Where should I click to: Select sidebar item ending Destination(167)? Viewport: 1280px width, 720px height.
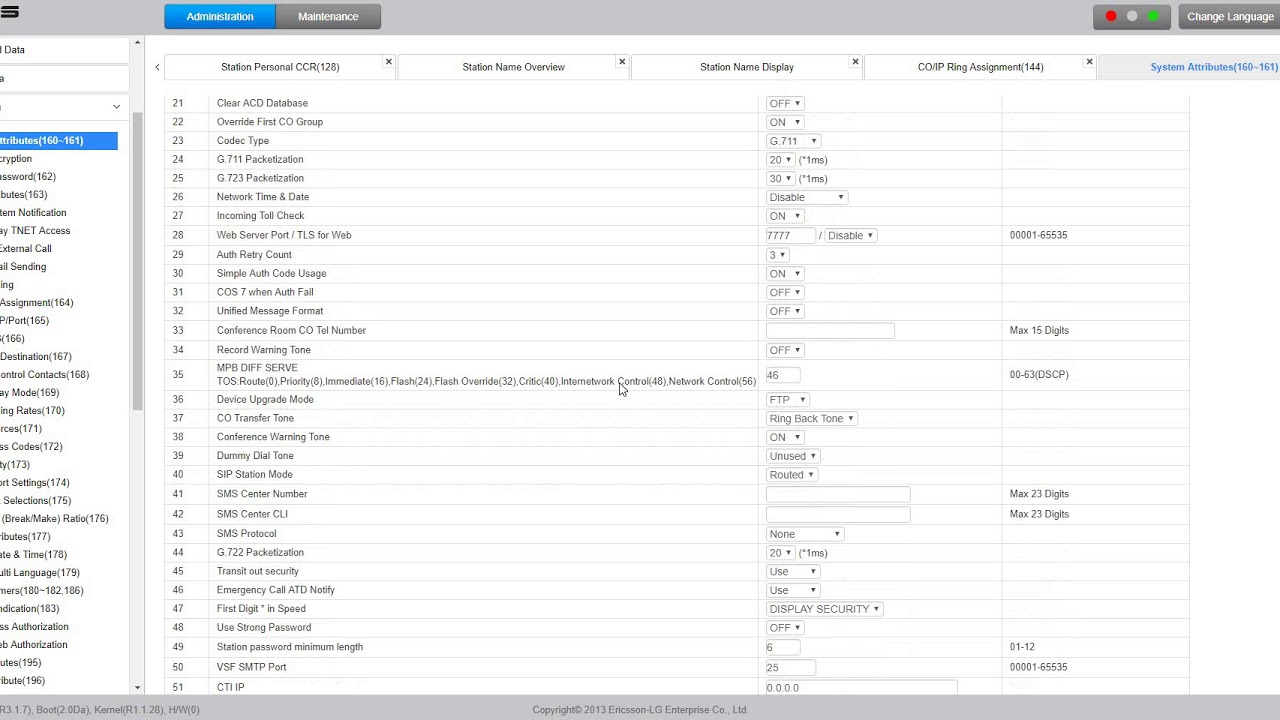36,357
